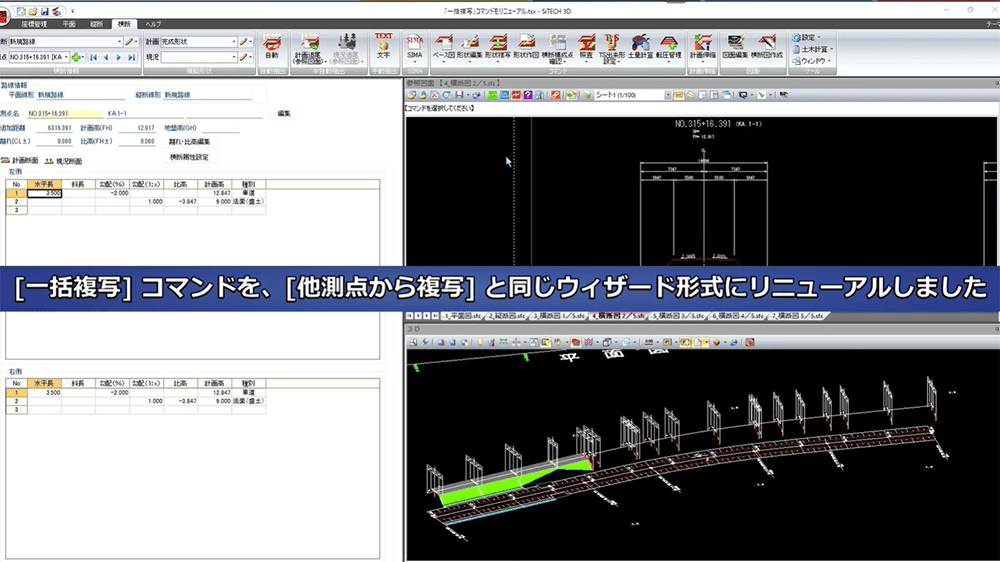
Task: Switch to 計画断面 section view
Action: pyautogui.click(x=20, y=161)
